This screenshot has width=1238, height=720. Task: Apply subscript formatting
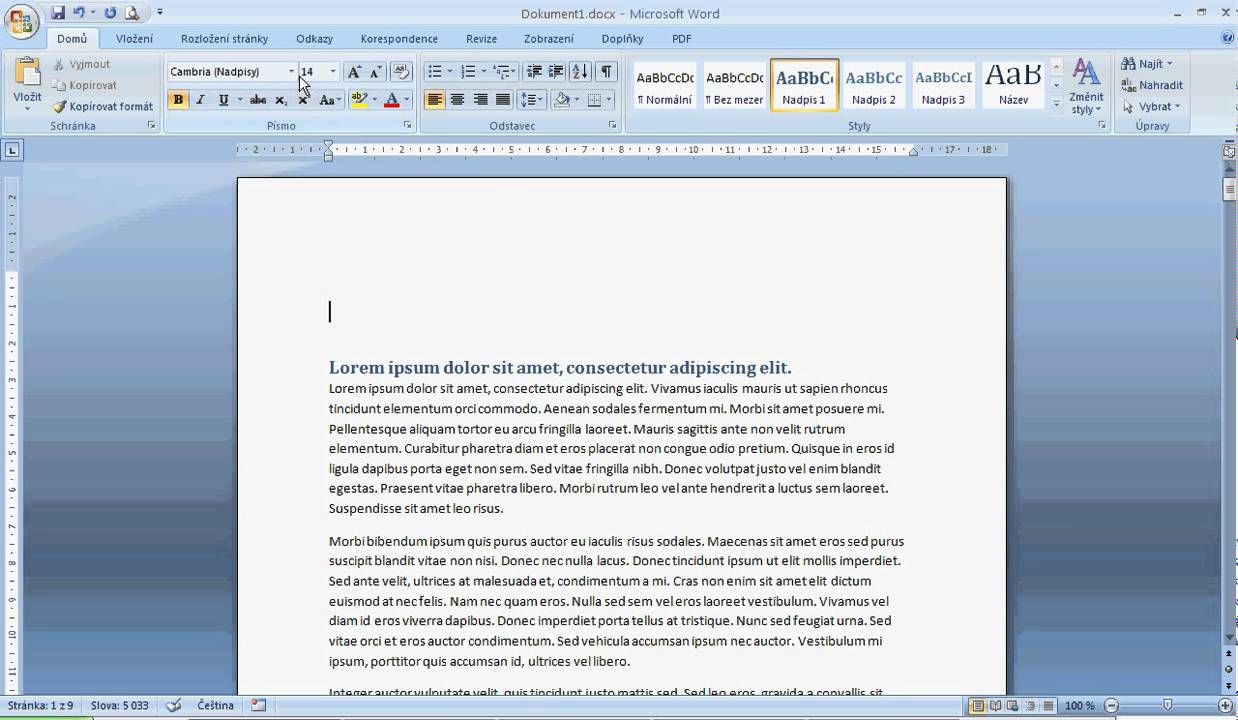281,100
